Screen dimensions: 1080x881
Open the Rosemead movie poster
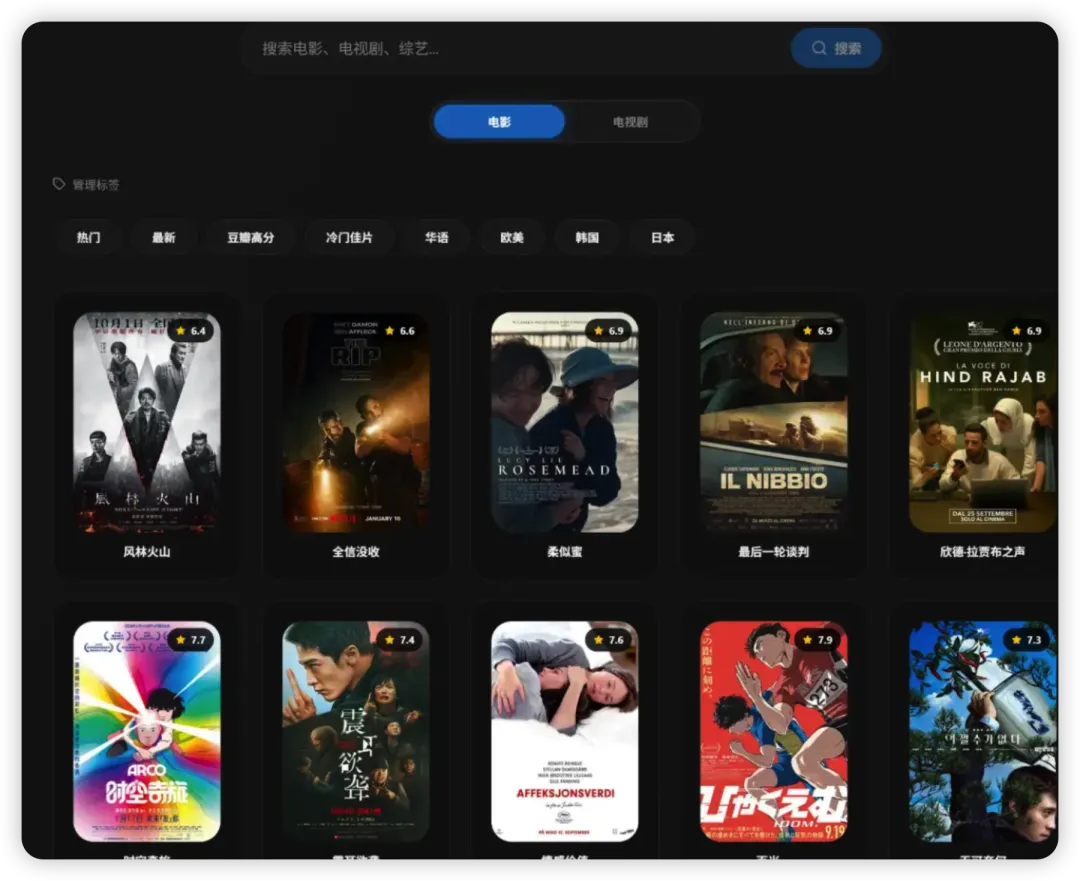click(565, 422)
